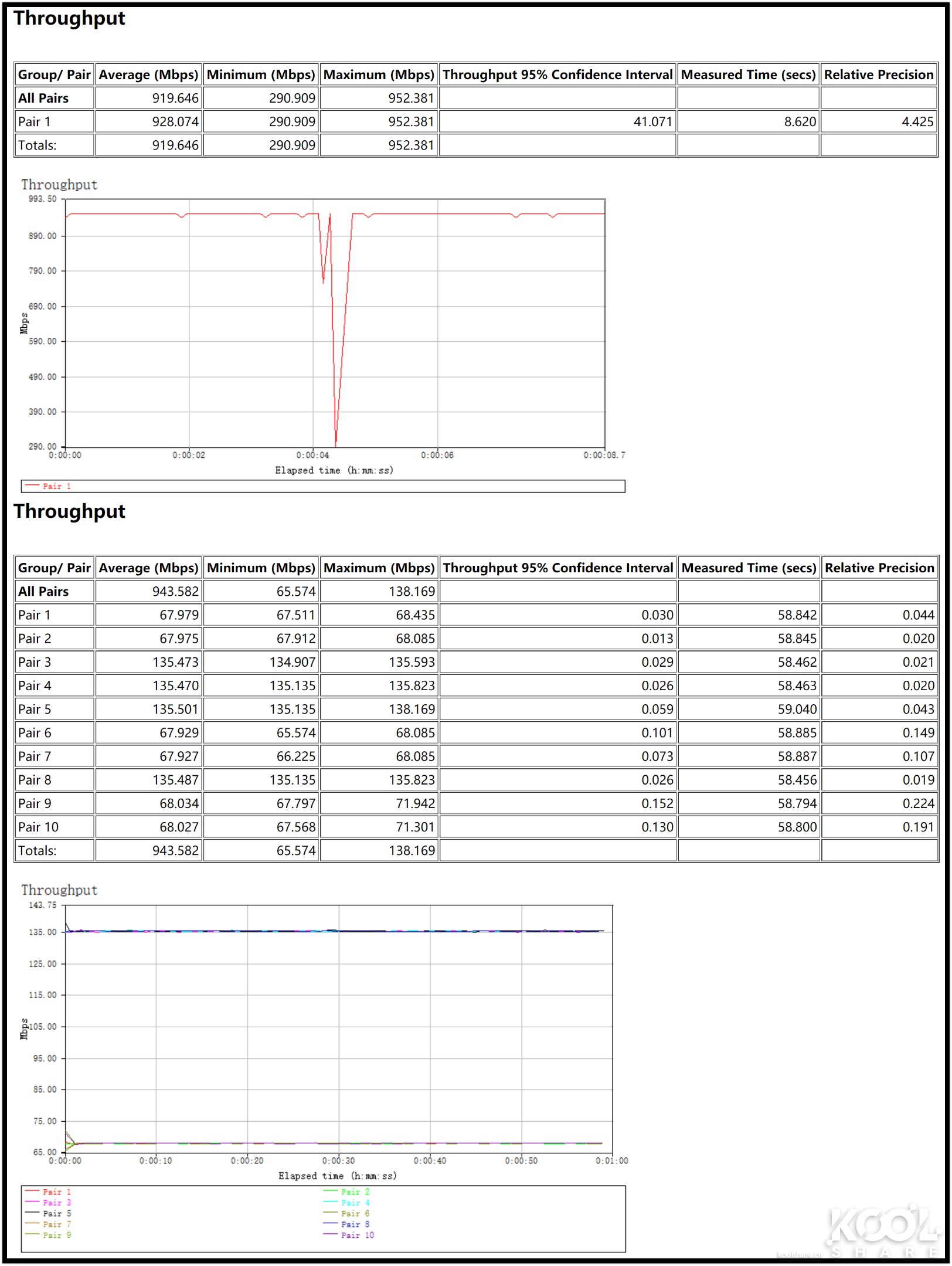Click Pair 6 relative precision 0.149

click(919, 732)
